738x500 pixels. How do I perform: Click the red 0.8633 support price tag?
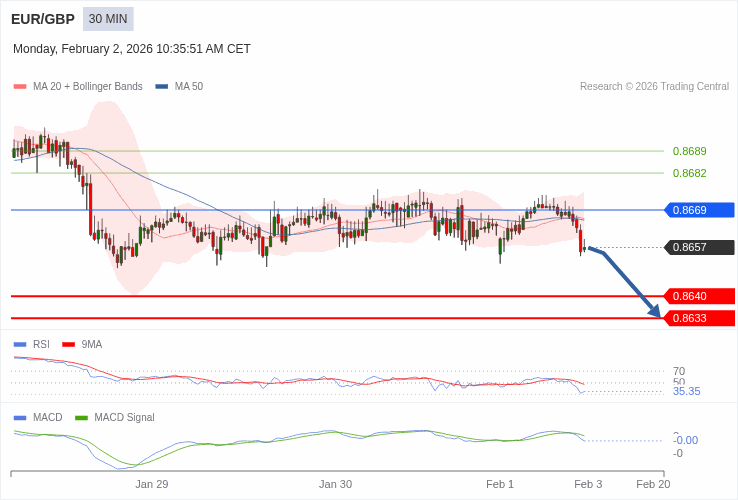(x=699, y=318)
